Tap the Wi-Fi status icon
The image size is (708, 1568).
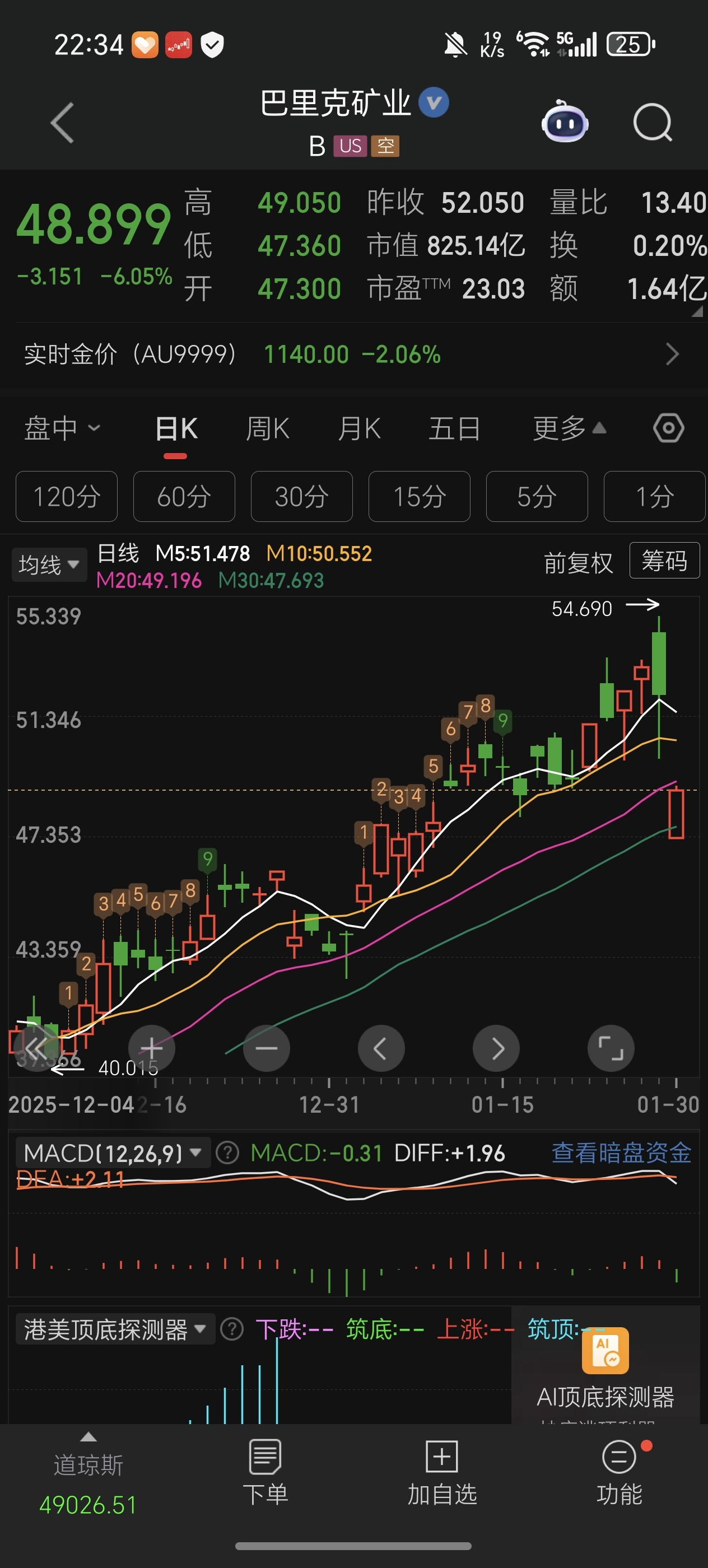tap(534, 44)
